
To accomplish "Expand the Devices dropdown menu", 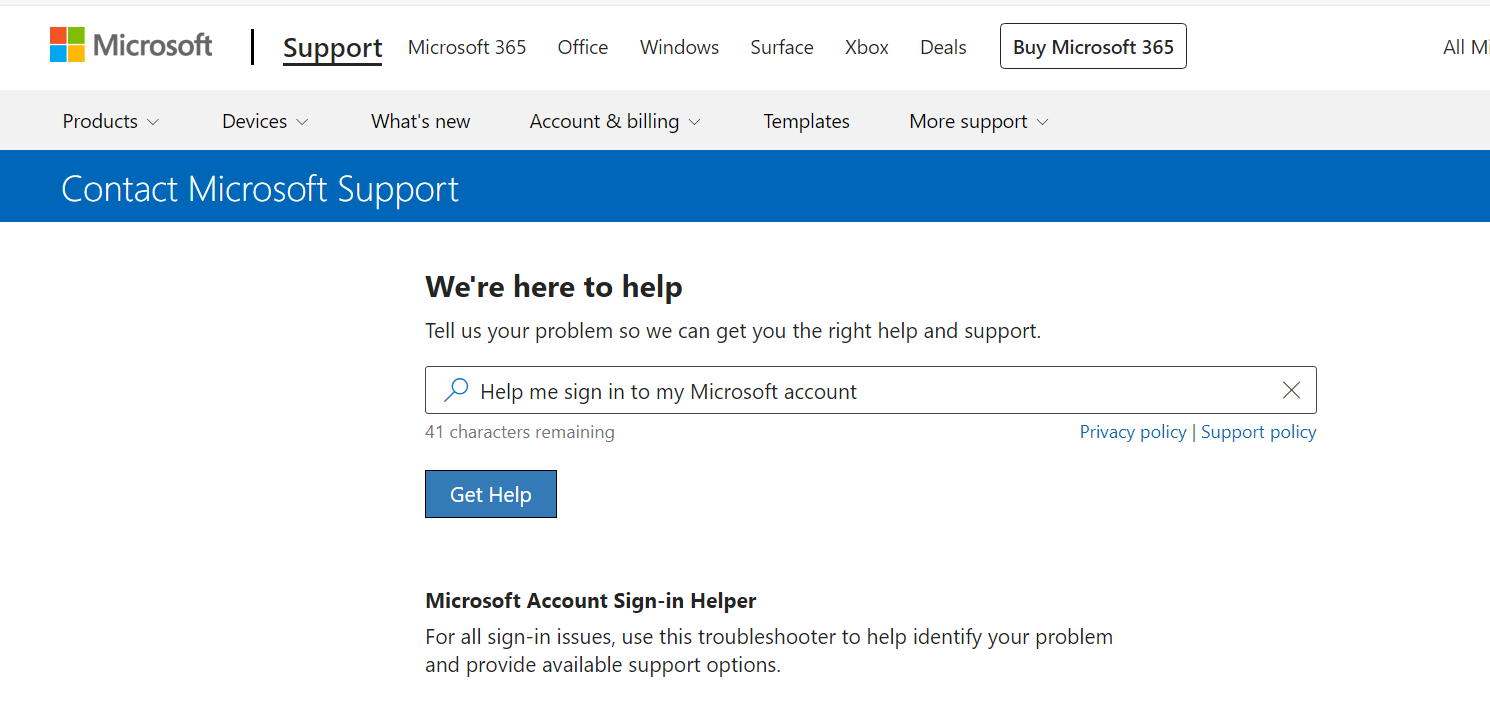I will click(265, 121).
